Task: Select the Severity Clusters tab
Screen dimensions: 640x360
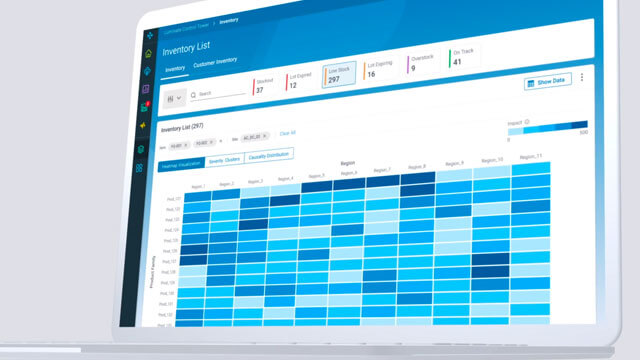Action: coord(224,160)
